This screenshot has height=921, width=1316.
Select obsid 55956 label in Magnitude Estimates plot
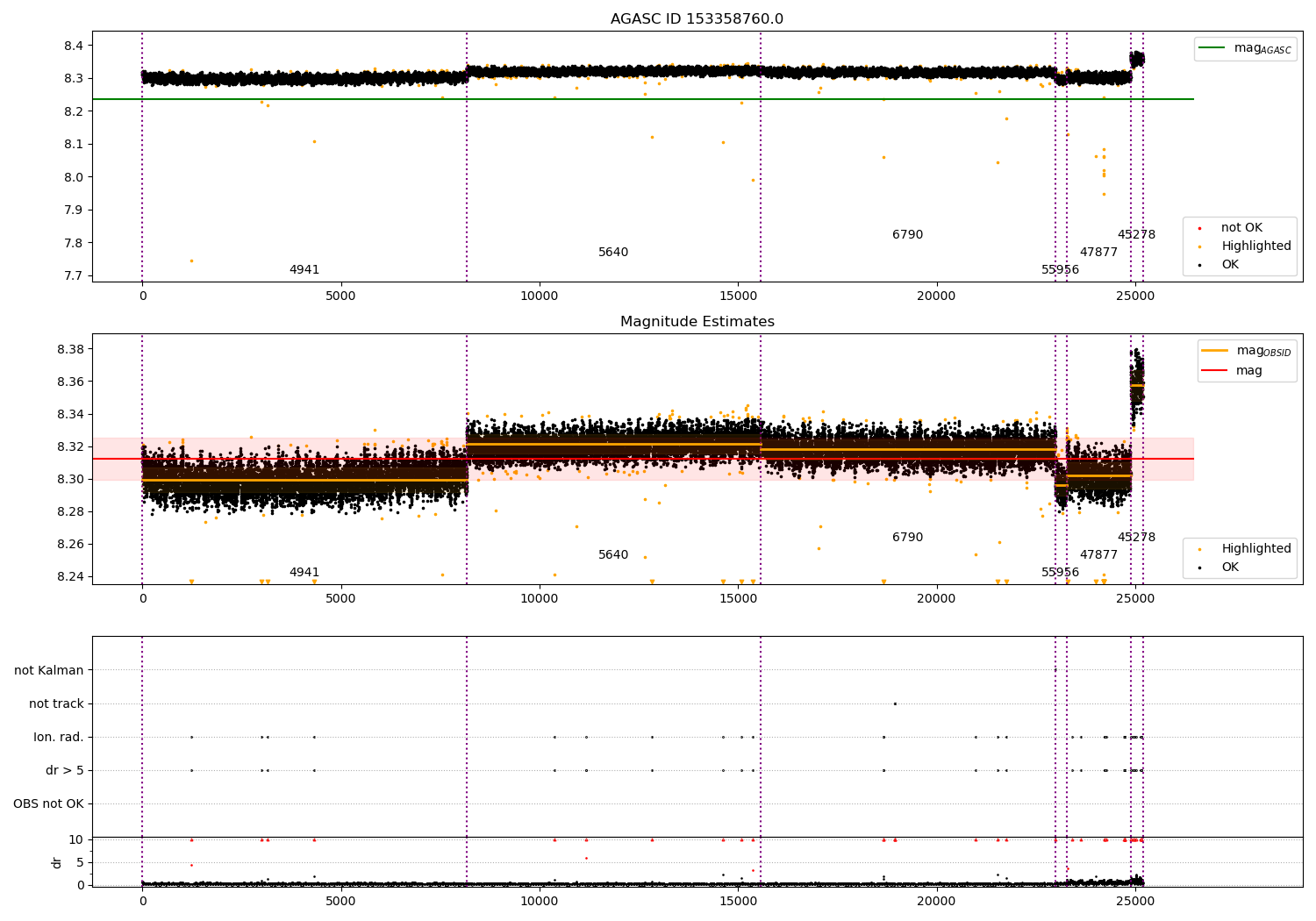click(1060, 573)
